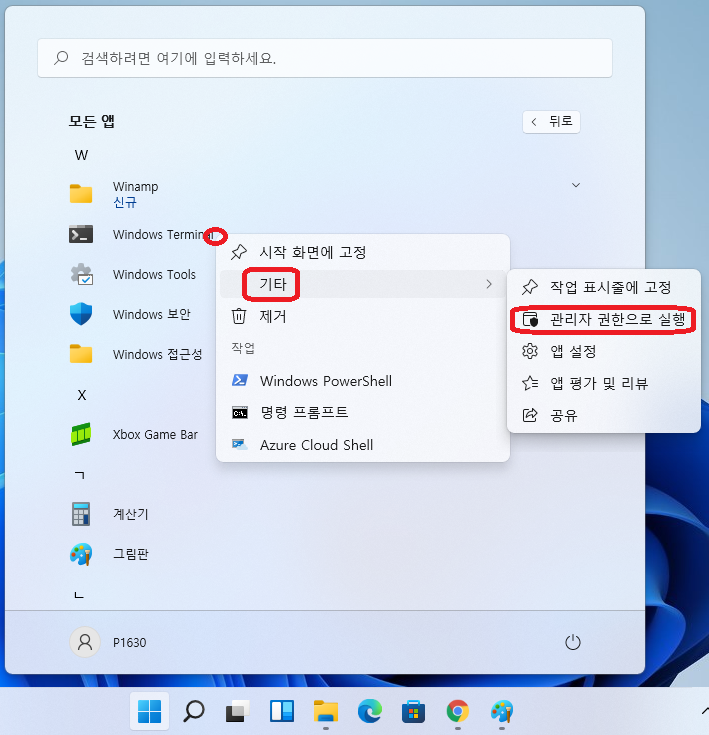Screen dimensions: 709x735
Task: Click the trash icon beside 제거
Action: [239, 316]
